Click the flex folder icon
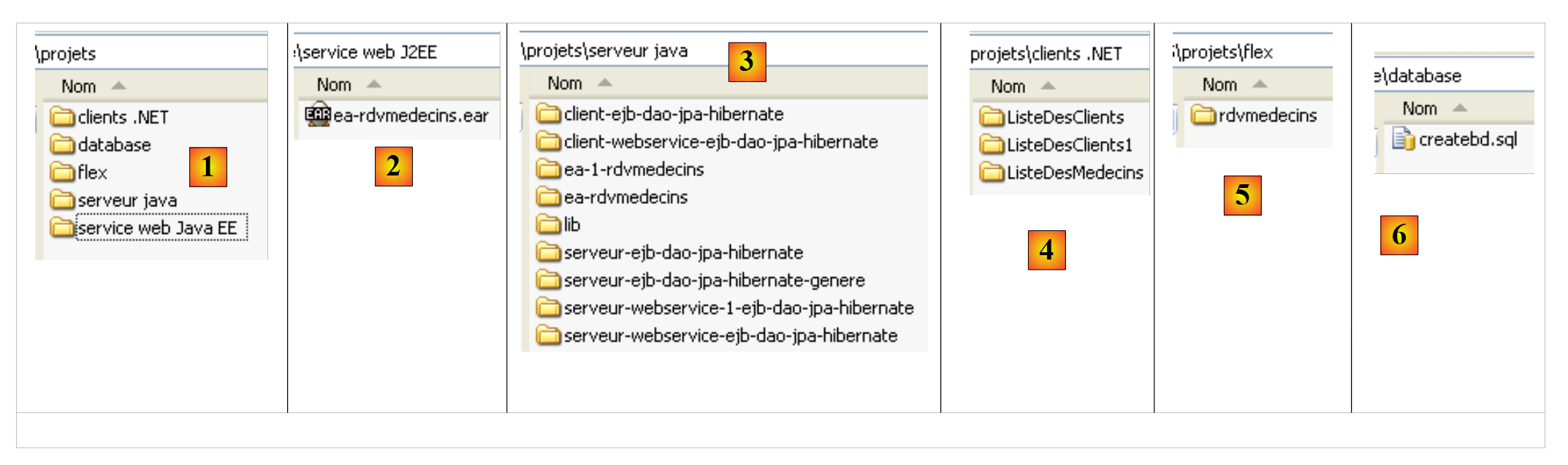Viewport: 1568px width, 465px height. point(63,173)
